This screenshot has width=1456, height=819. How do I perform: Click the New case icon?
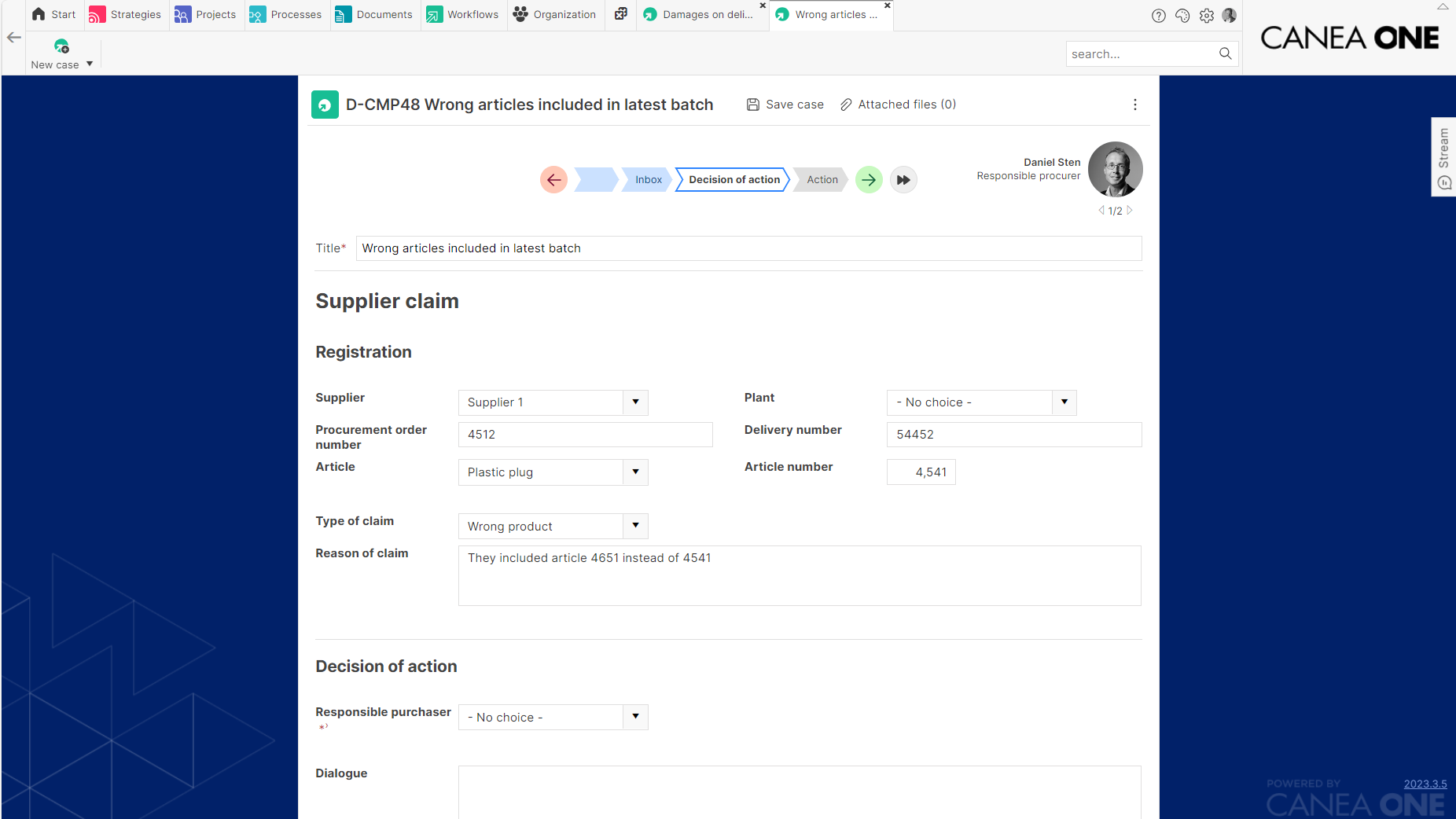coord(61,46)
